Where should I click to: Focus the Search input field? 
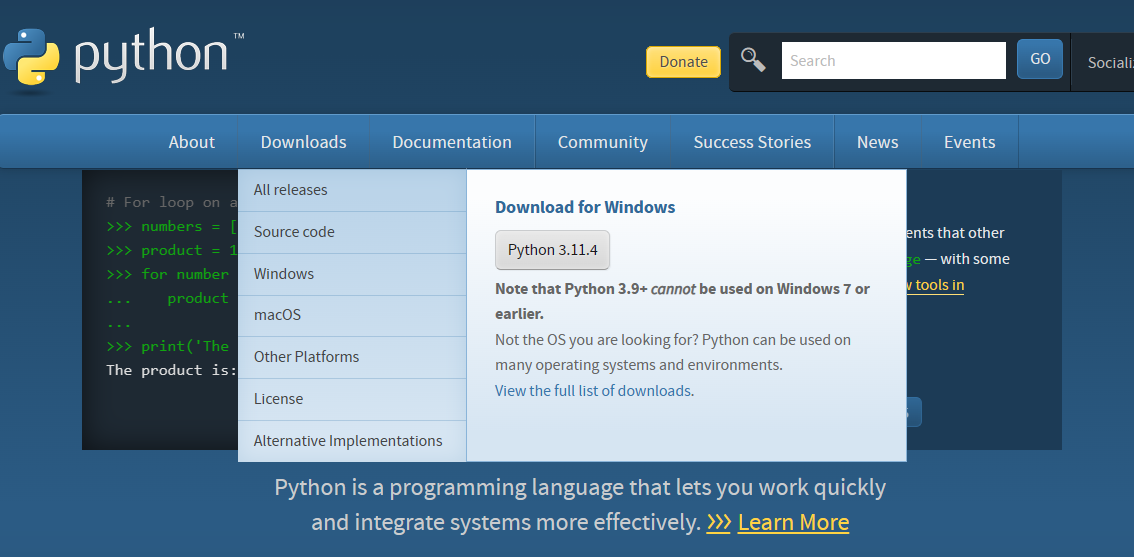click(893, 61)
